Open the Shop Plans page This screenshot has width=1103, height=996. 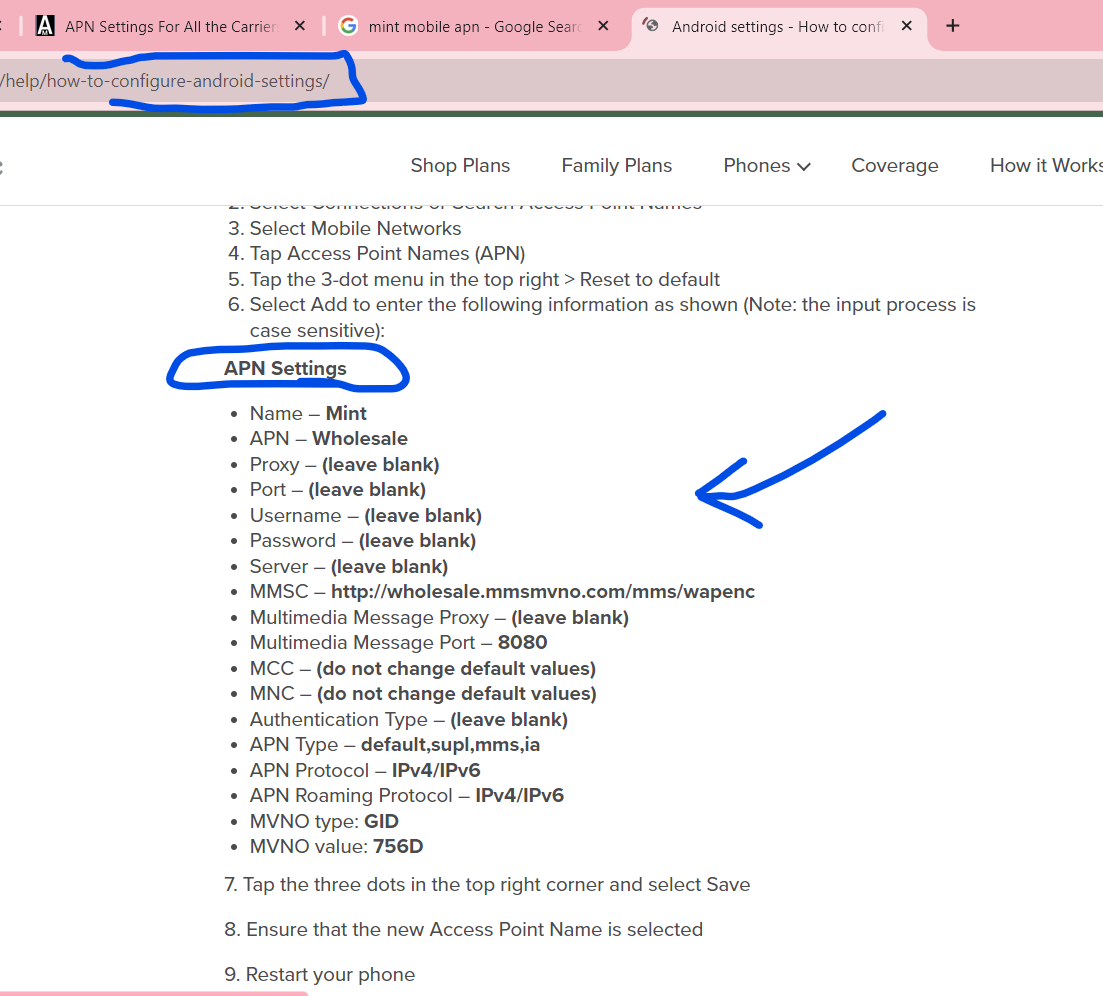460,165
